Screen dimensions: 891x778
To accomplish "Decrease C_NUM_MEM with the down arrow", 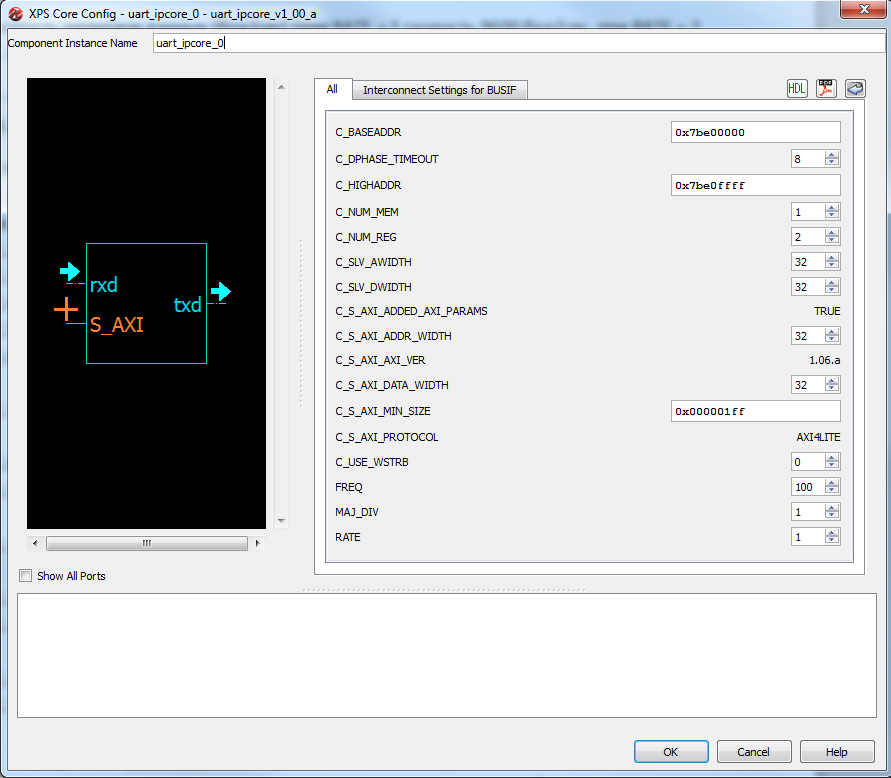I will 832,215.
